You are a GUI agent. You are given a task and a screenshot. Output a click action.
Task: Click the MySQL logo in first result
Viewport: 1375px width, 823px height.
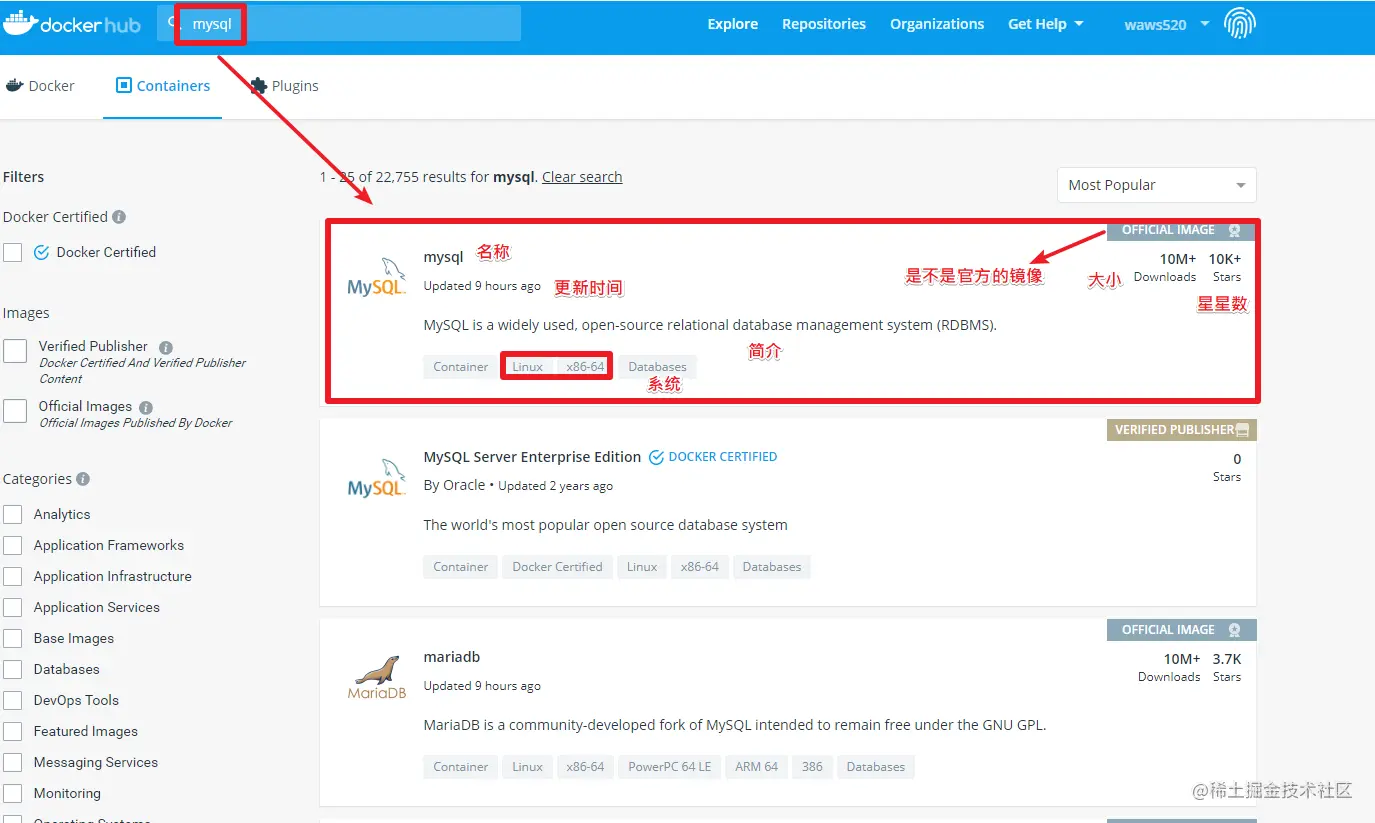(x=376, y=277)
